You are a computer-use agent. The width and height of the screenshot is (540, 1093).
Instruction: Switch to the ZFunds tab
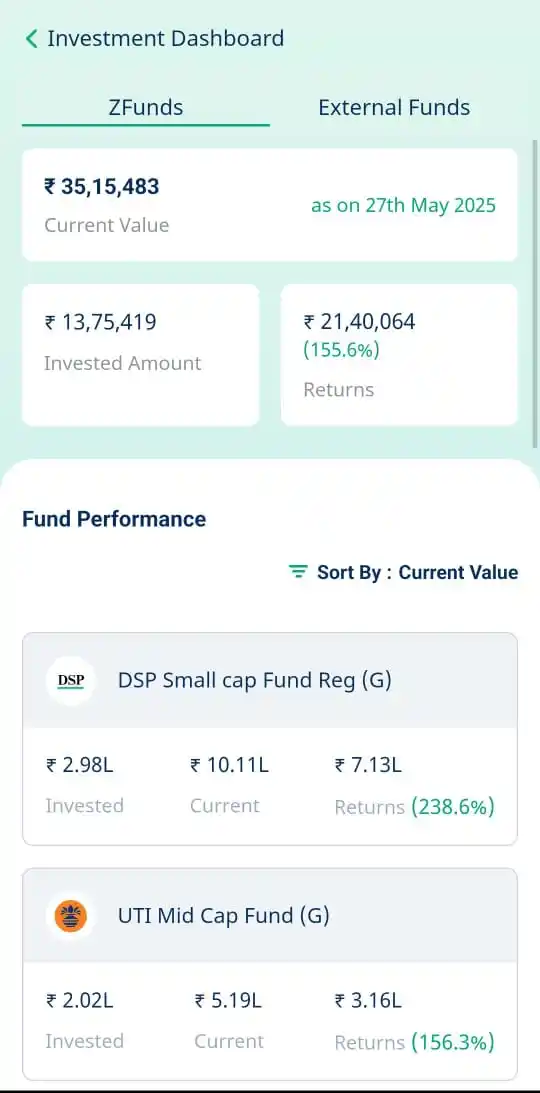point(146,108)
